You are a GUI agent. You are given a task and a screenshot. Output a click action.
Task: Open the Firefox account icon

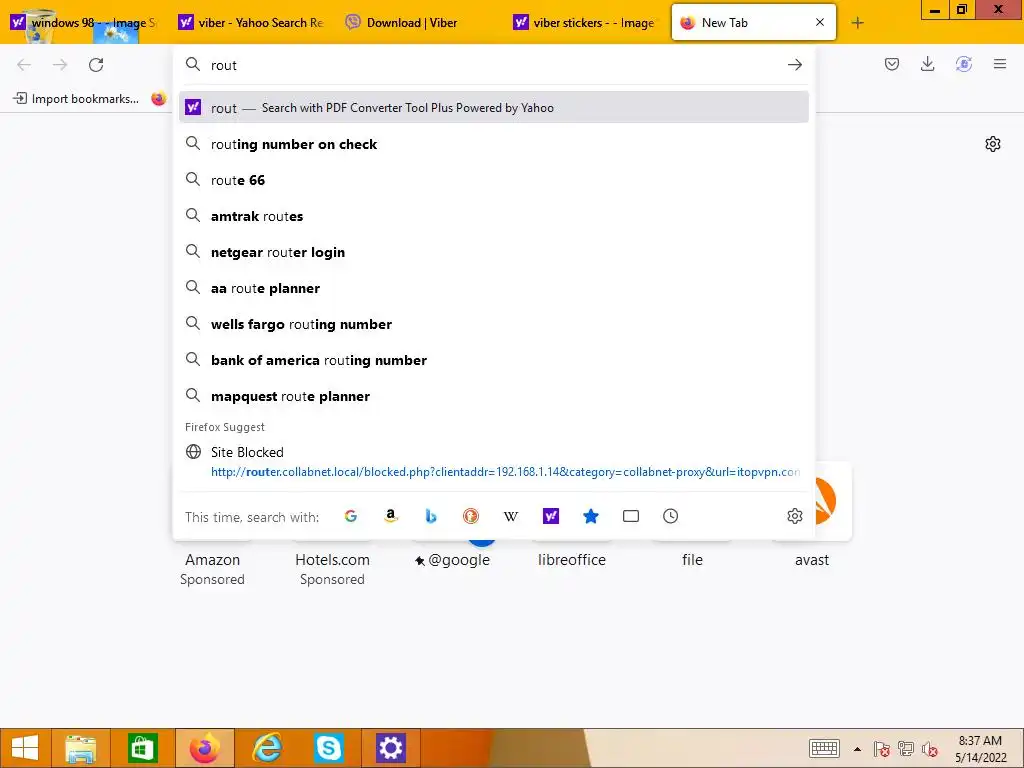[964, 64]
